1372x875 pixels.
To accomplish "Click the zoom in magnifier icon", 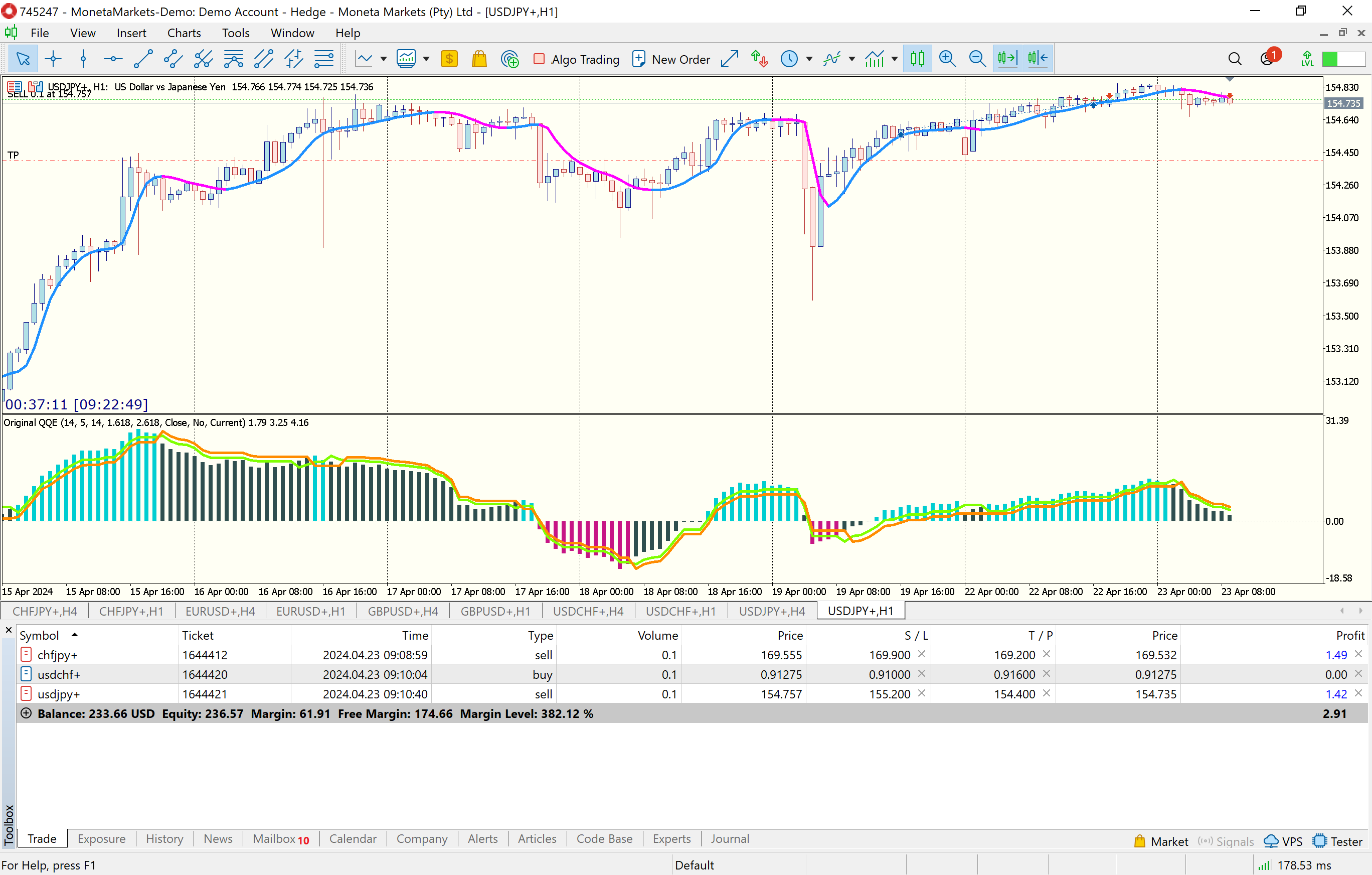I will [947, 59].
